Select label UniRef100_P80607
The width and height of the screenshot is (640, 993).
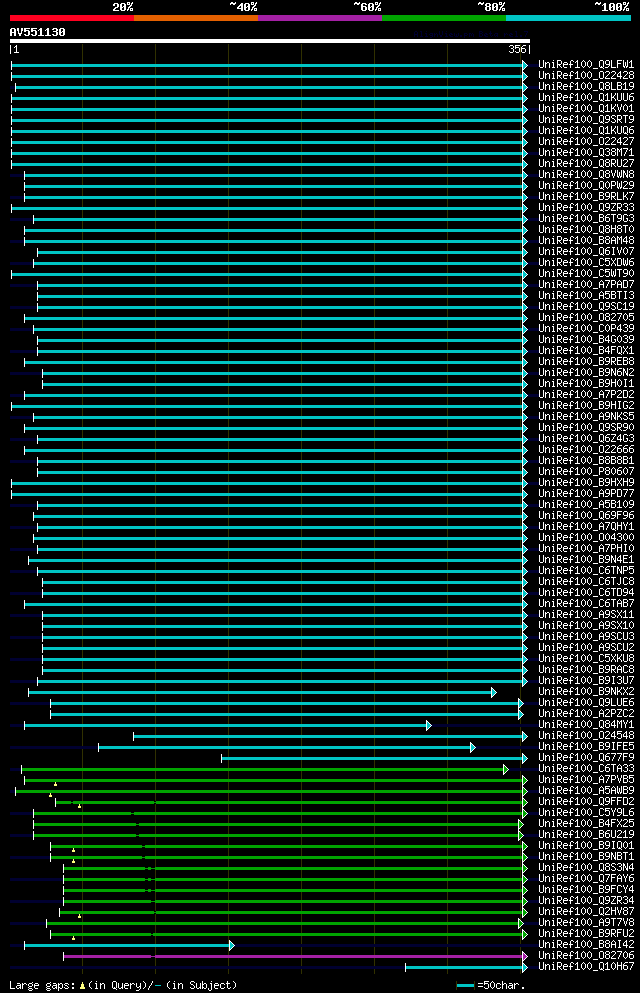click(x=586, y=471)
